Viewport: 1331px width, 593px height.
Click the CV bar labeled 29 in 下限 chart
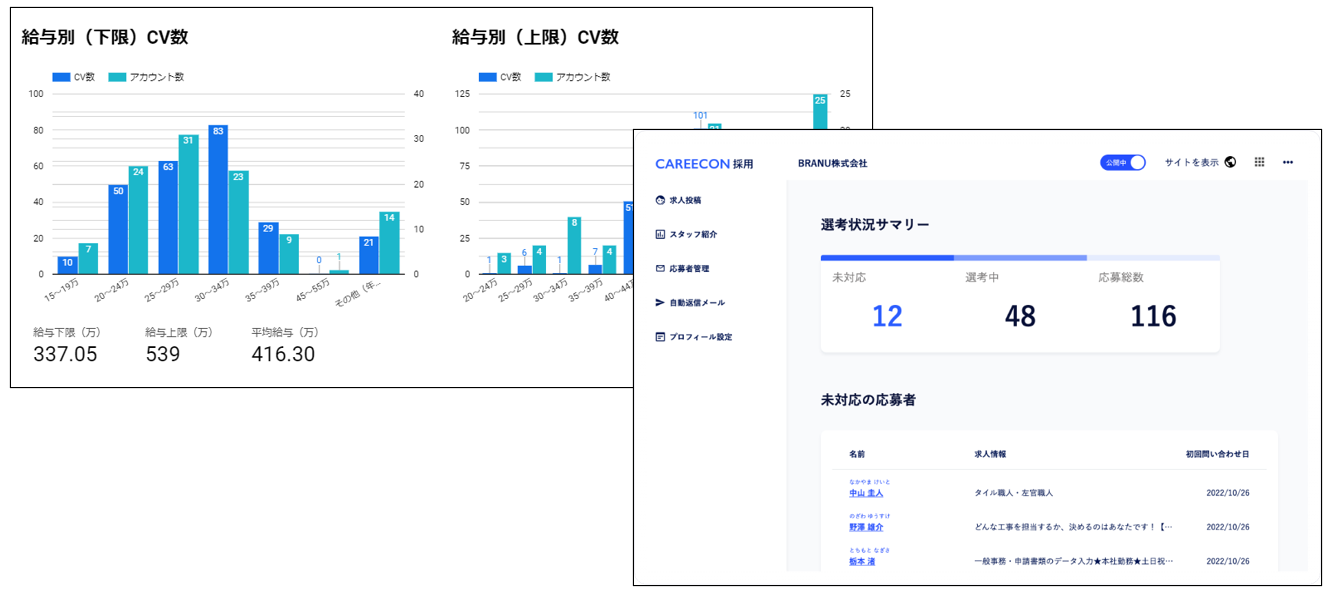coord(268,248)
